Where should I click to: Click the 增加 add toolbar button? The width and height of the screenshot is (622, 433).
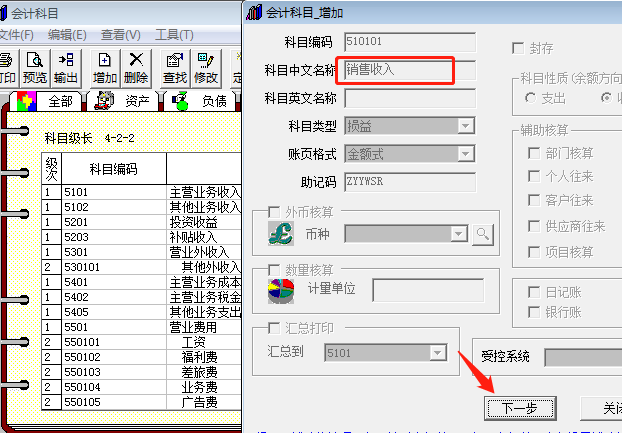pyautogui.click(x=104, y=69)
